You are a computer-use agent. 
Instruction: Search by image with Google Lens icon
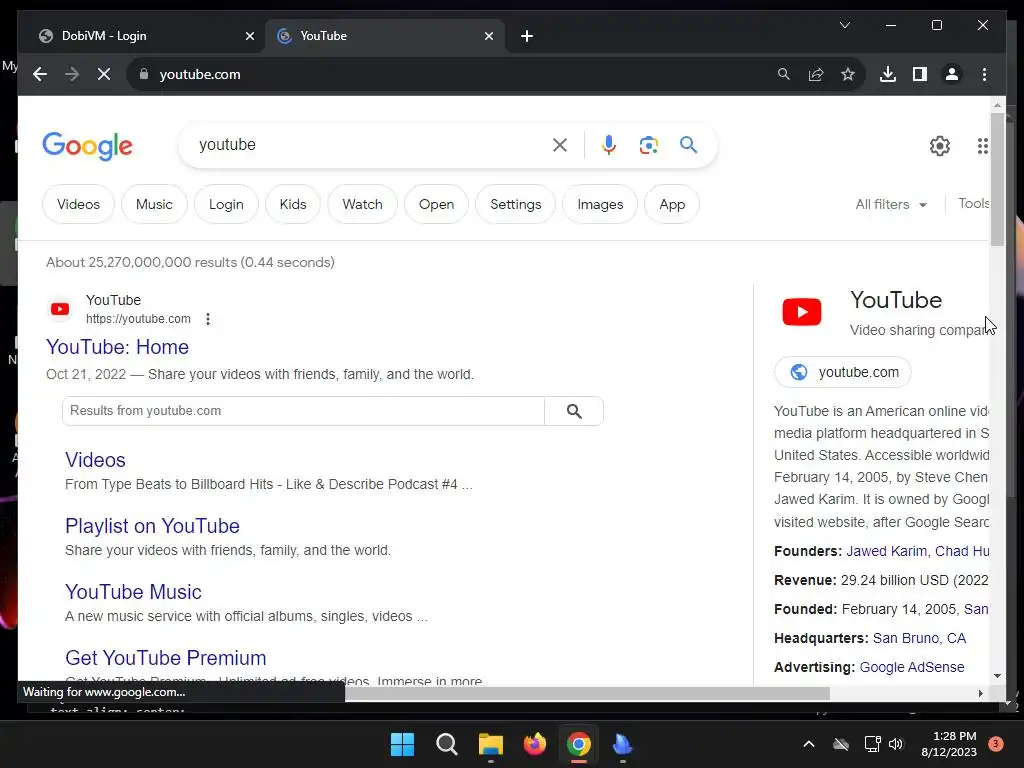648,145
